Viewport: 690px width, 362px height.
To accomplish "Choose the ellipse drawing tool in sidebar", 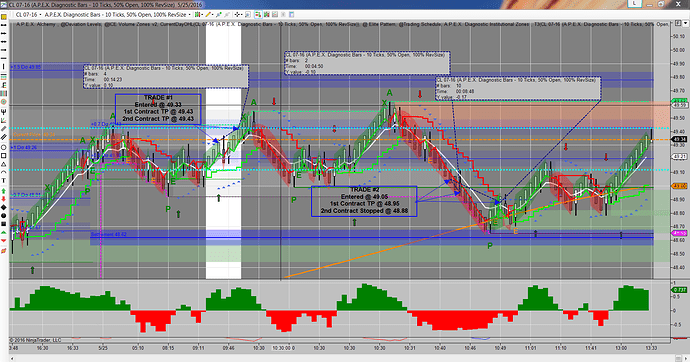I will coord(4,147).
